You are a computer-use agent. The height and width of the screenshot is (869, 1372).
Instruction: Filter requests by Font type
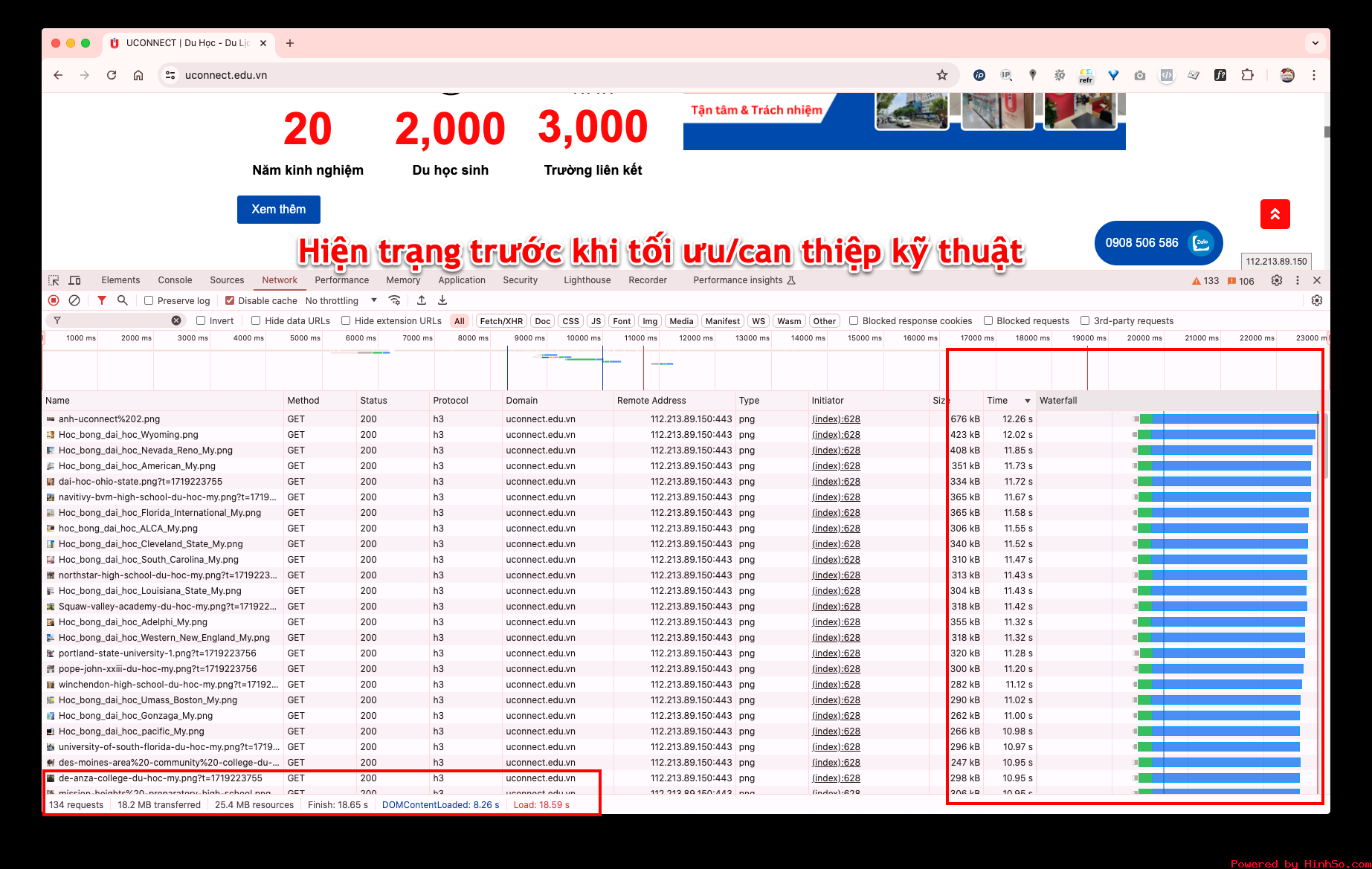(x=622, y=321)
